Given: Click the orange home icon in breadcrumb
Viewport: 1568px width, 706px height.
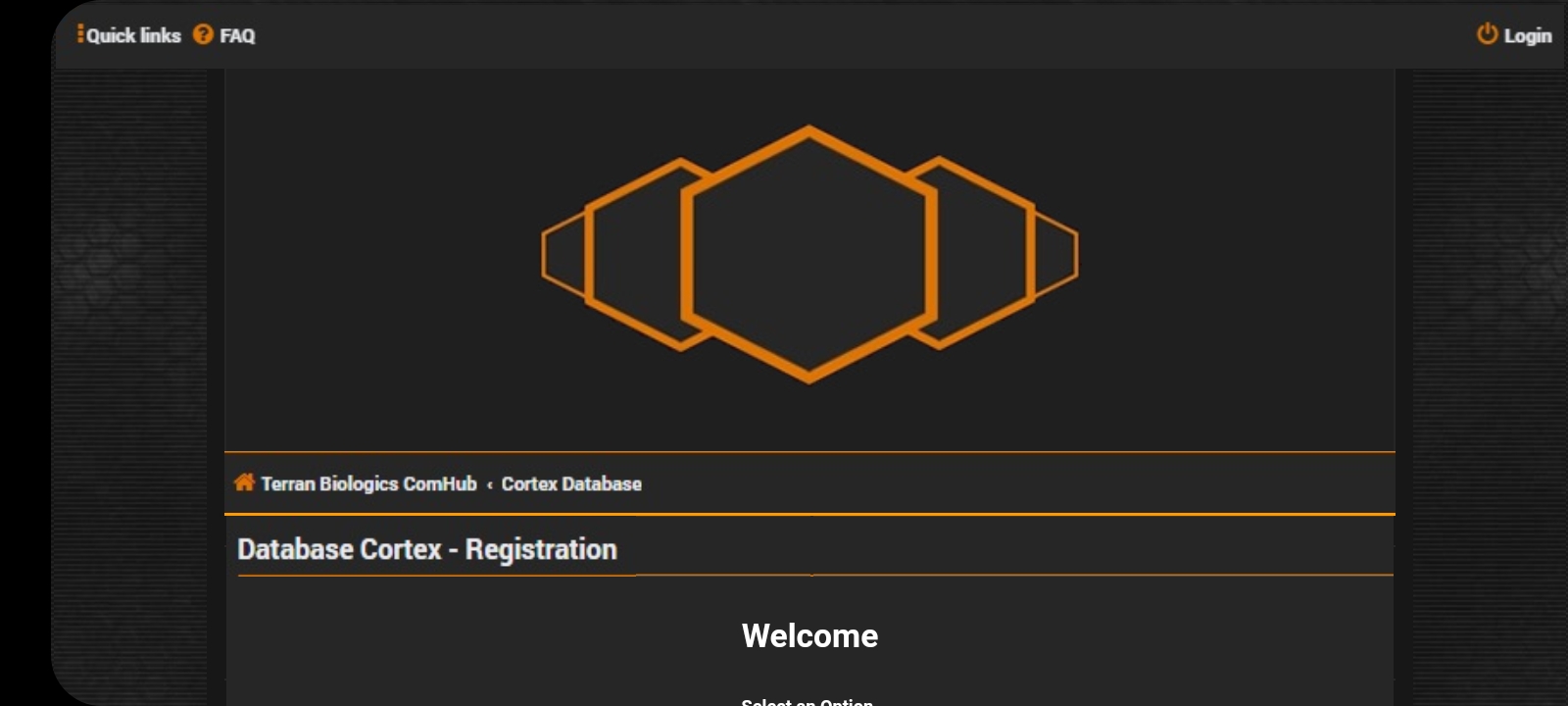Looking at the screenshot, I should pyautogui.click(x=244, y=482).
